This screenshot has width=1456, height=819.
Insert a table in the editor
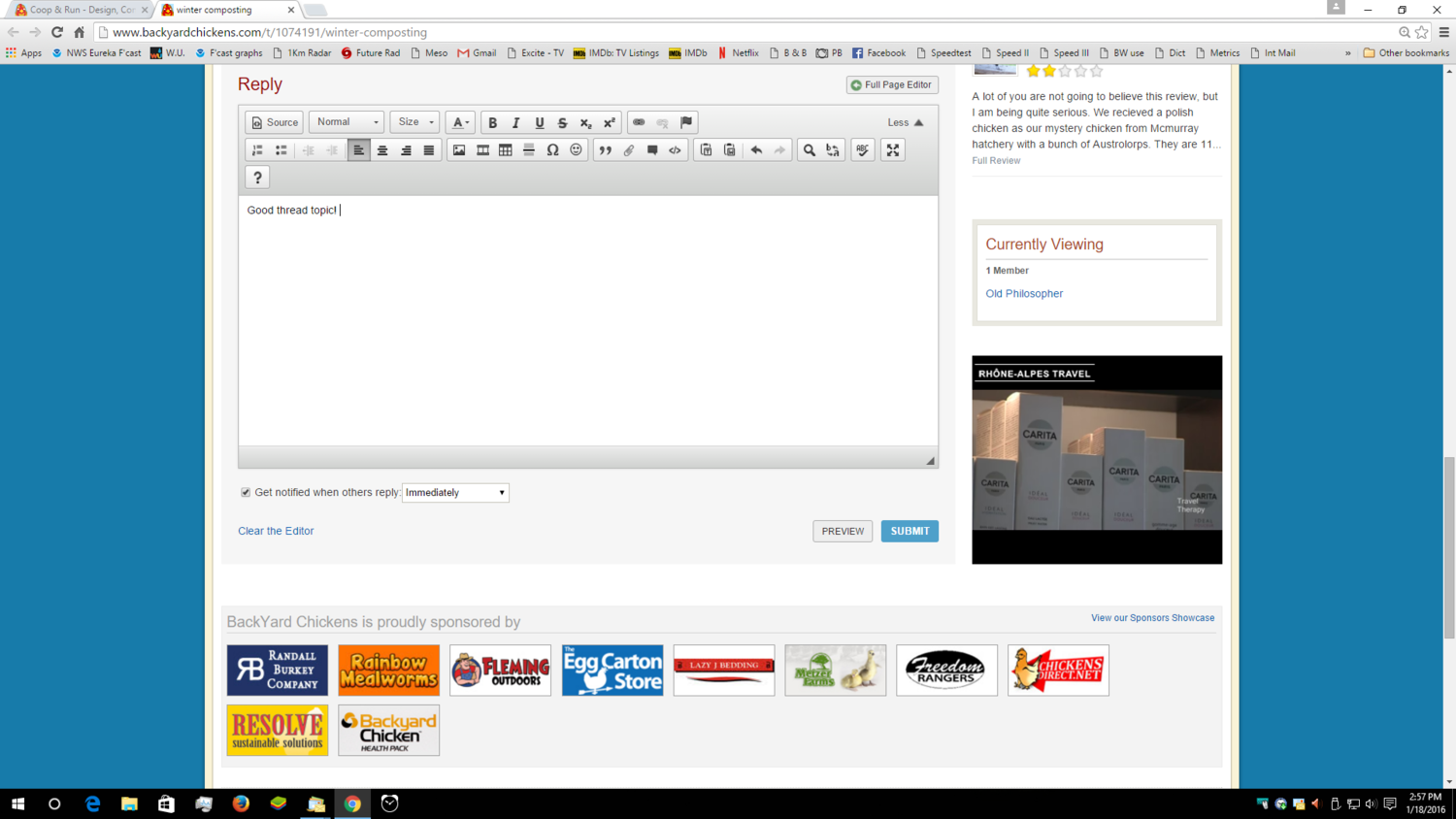pos(506,150)
